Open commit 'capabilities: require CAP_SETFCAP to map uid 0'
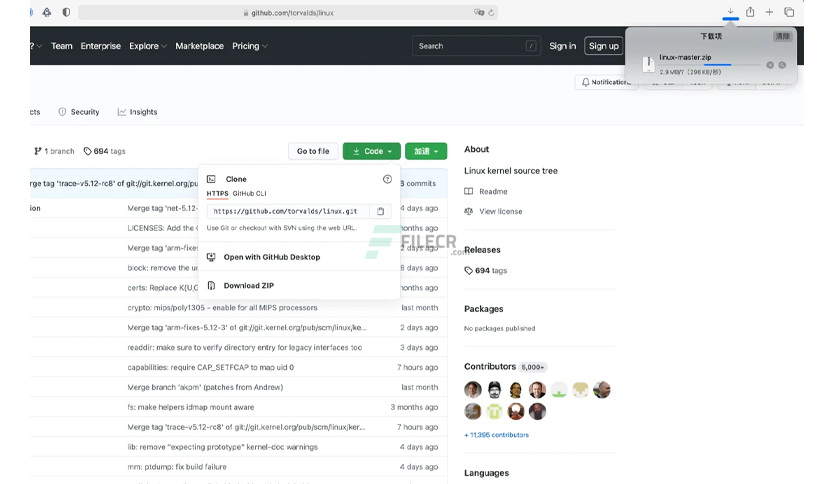 tap(211, 367)
